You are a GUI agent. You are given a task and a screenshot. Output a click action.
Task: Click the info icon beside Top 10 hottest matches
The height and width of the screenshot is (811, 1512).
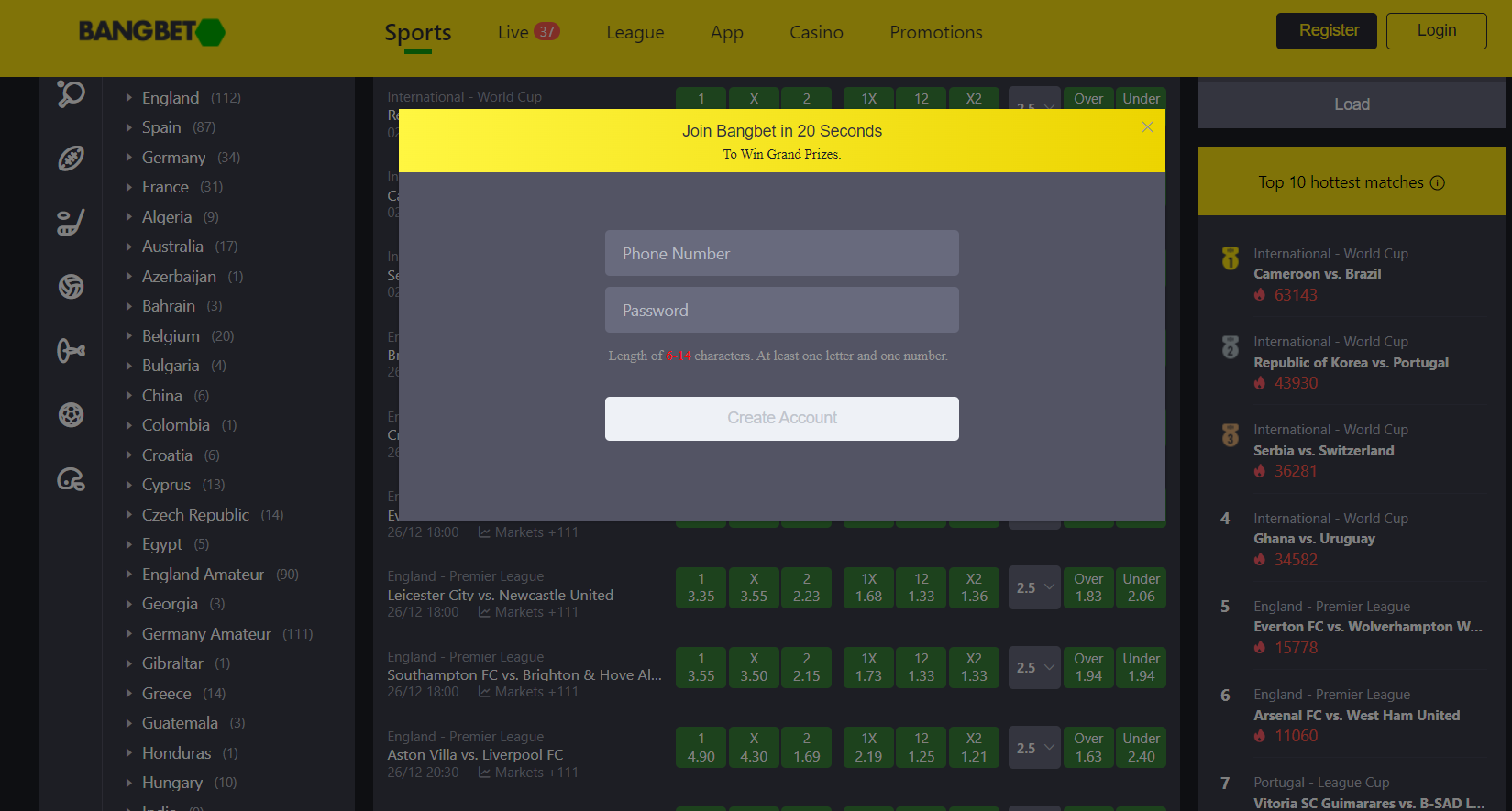tap(1438, 182)
